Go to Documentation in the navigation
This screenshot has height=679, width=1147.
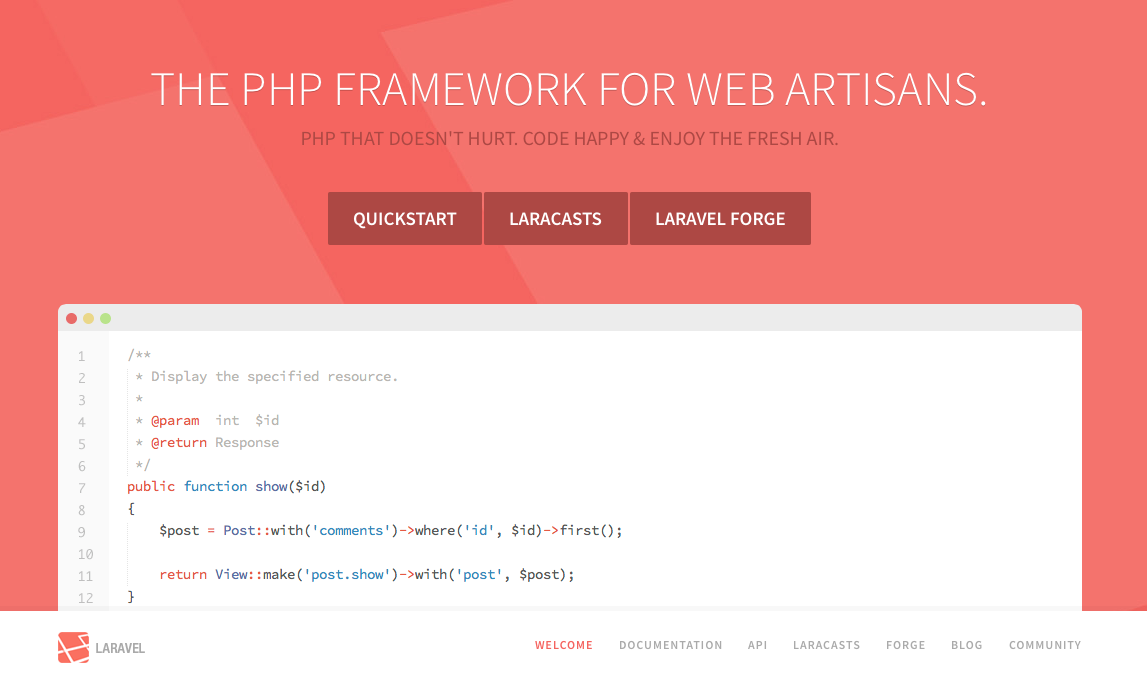670,645
